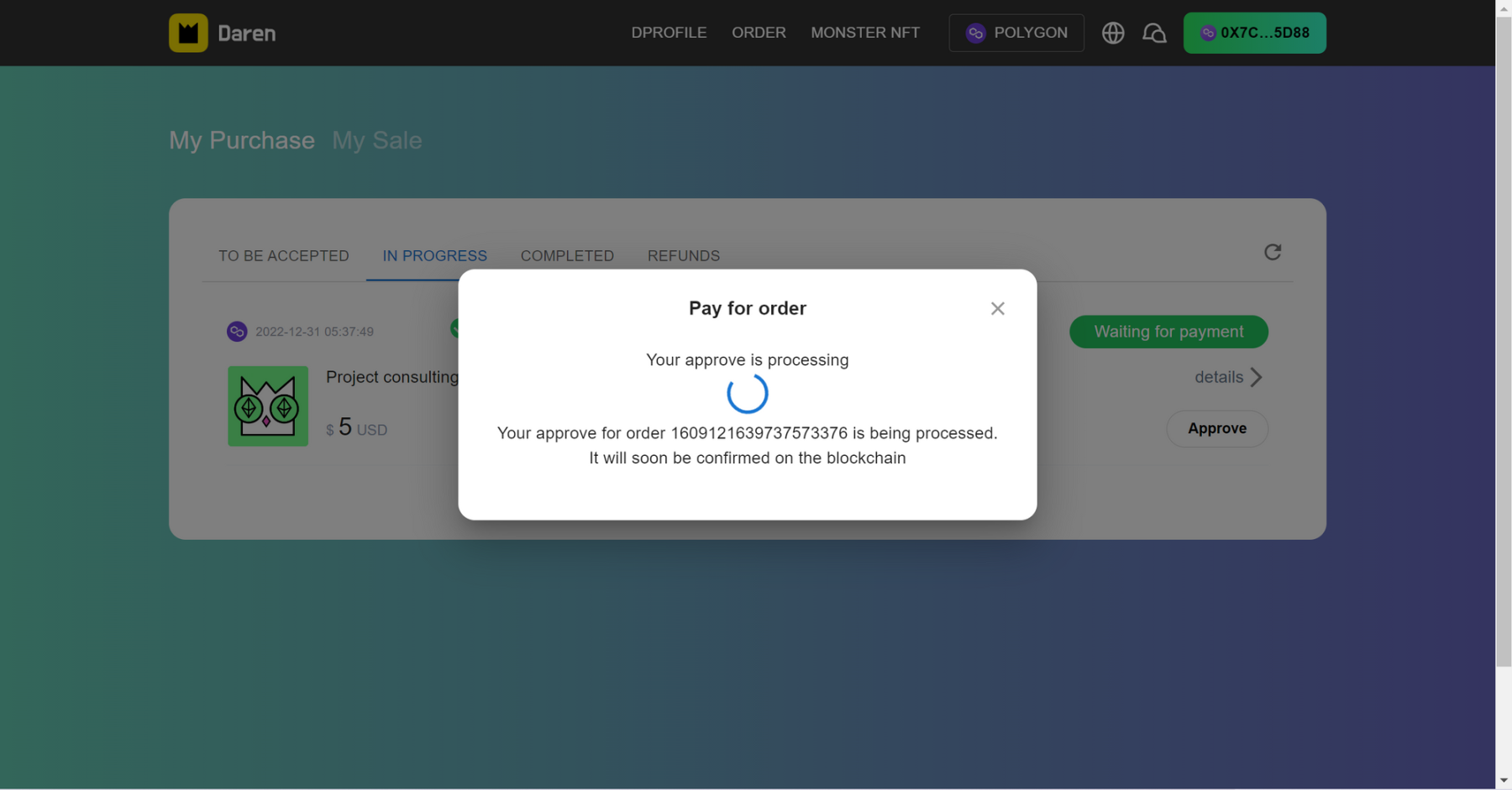The image size is (1512, 790).
Task: Click the Waiting for payment badge
Action: pyautogui.click(x=1168, y=332)
